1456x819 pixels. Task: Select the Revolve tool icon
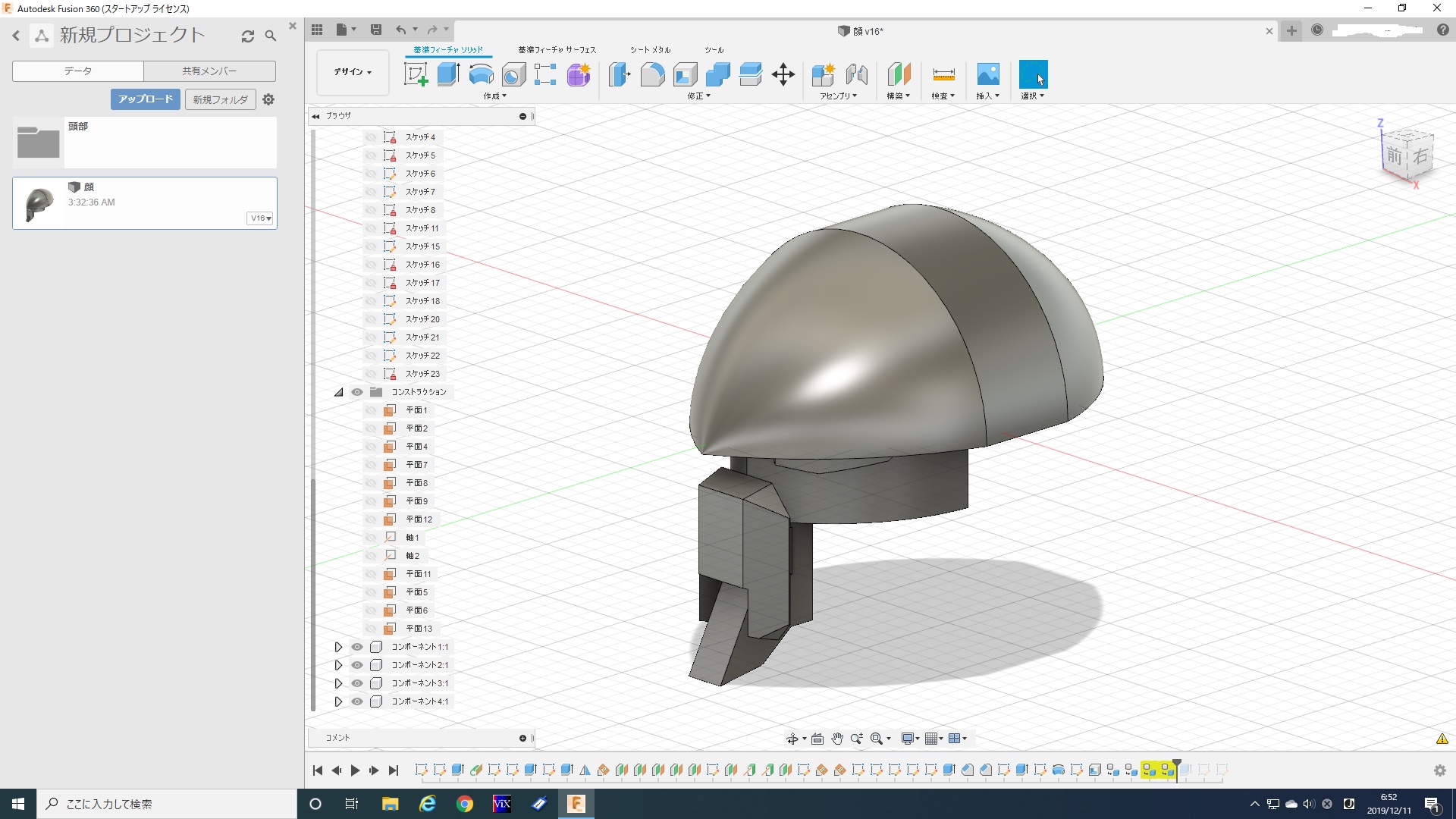pyautogui.click(x=482, y=74)
